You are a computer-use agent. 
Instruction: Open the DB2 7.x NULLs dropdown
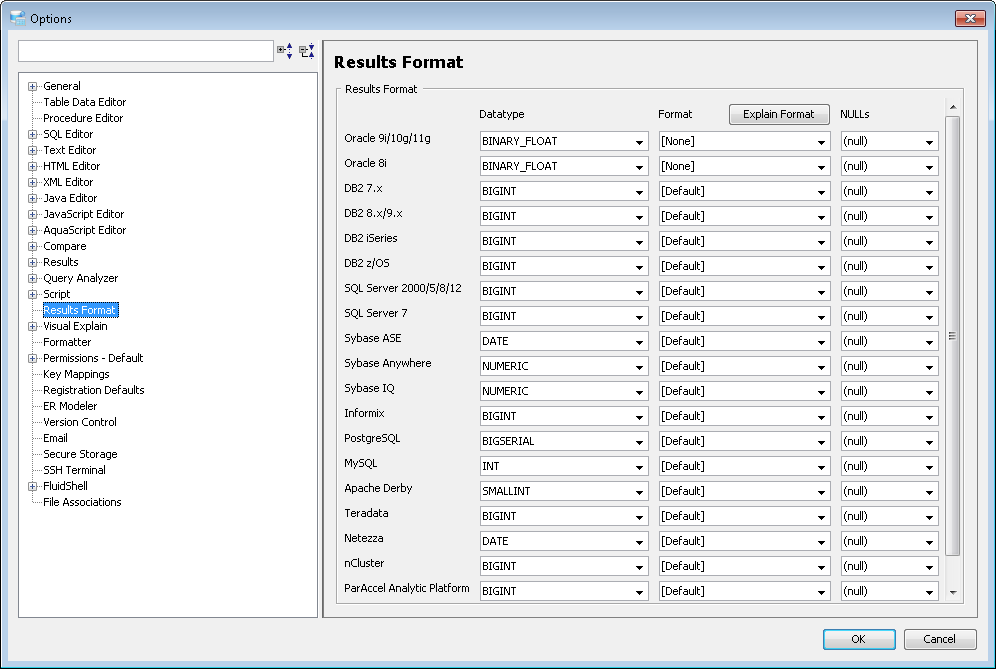tap(889, 191)
